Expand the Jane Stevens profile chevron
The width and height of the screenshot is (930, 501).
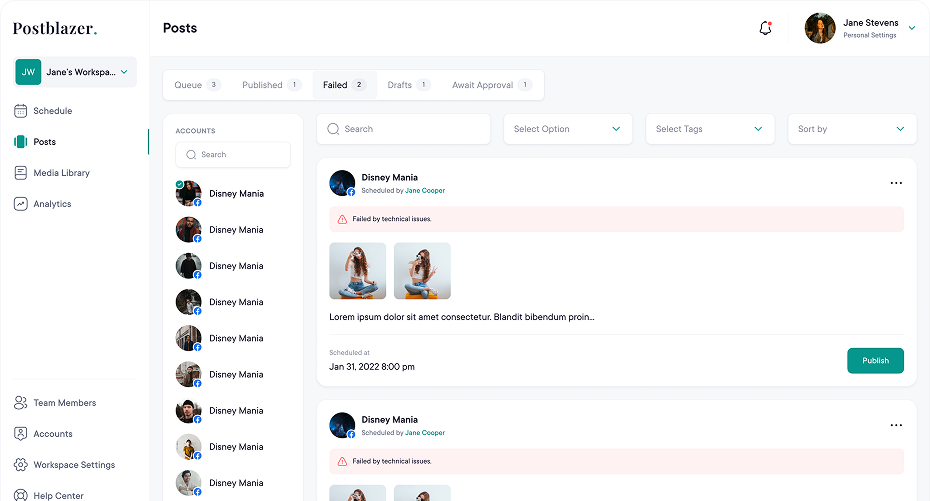click(912, 28)
